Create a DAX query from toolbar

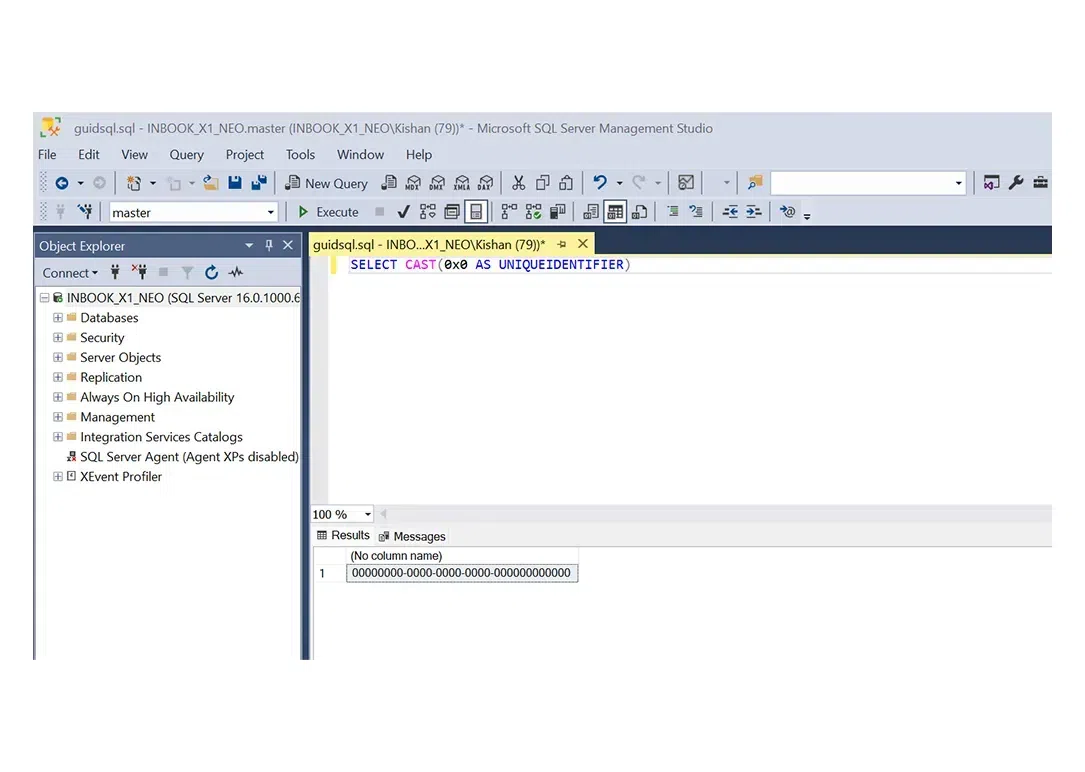486,183
